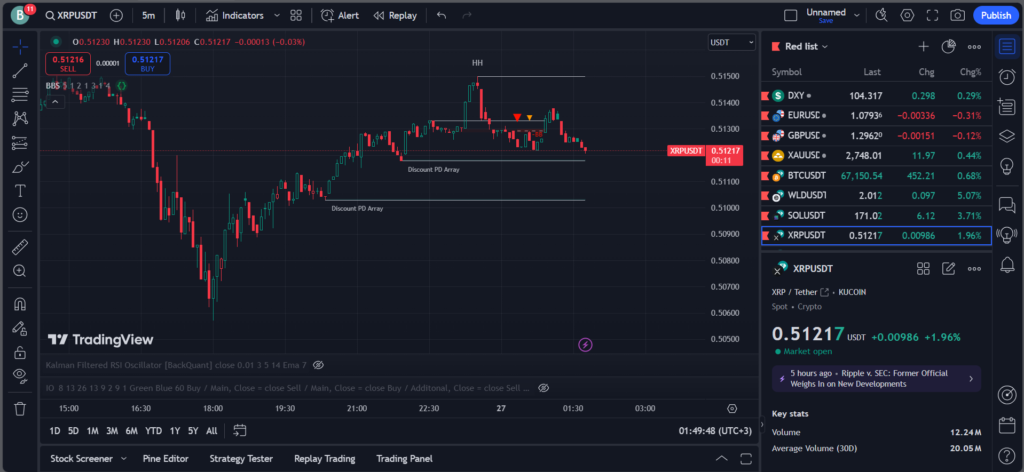The width and height of the screenshot is (1024, 472).
Task: Select SOLUSDT in the watchlist
Action: [x=877, y=215]
